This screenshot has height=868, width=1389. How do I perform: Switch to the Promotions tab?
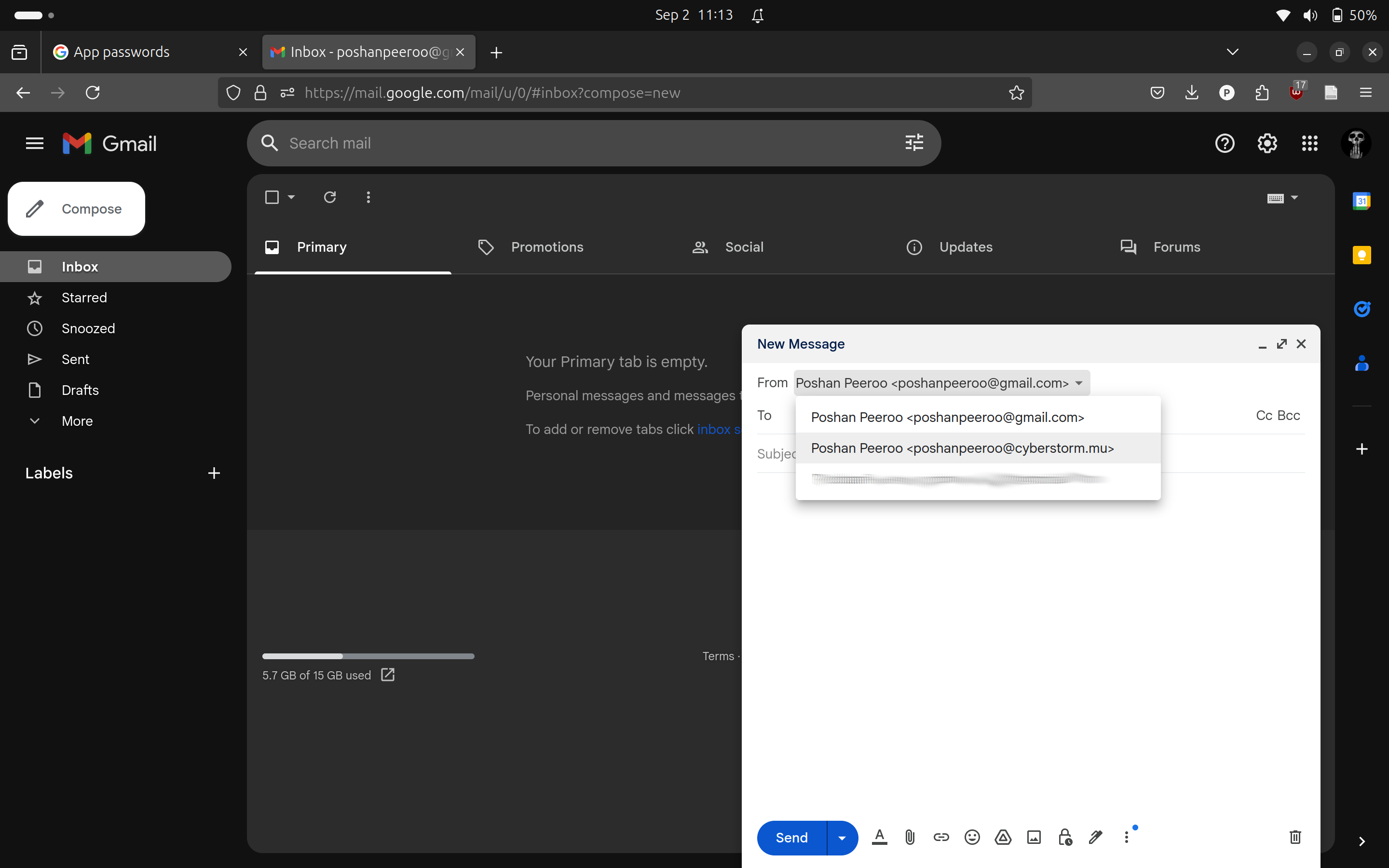[x=547, y=247]
